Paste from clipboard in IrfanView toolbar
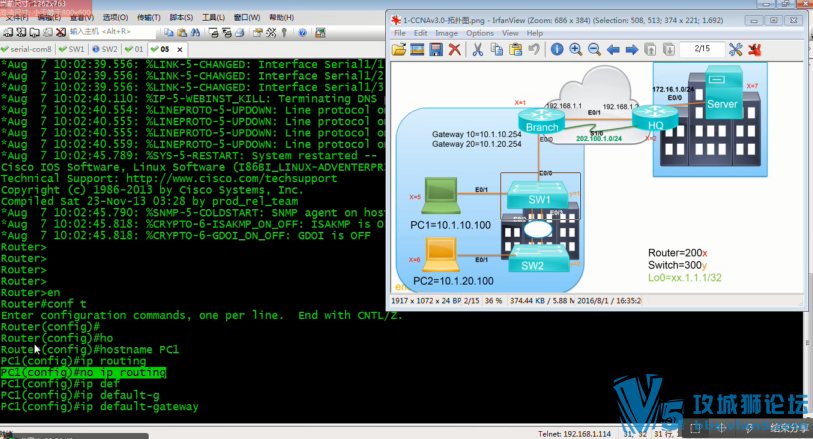 pos(515,50)
